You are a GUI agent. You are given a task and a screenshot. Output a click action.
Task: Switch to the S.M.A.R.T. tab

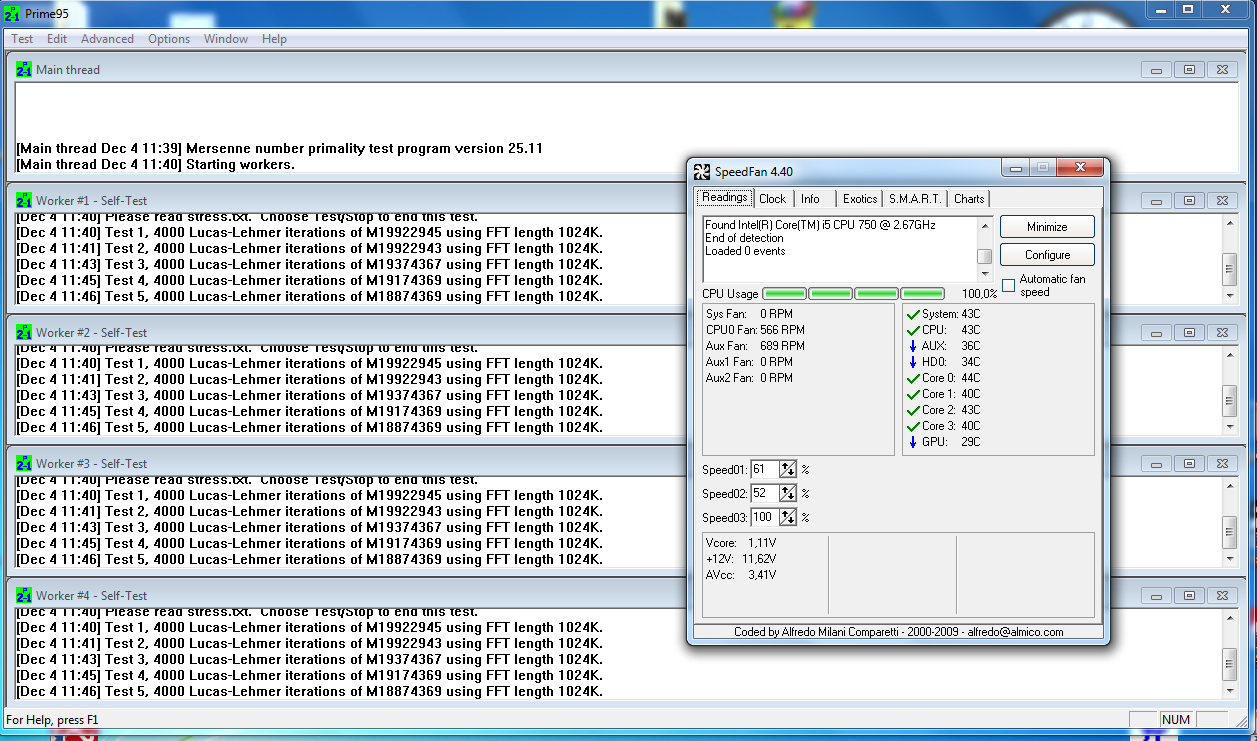[915, 199]
